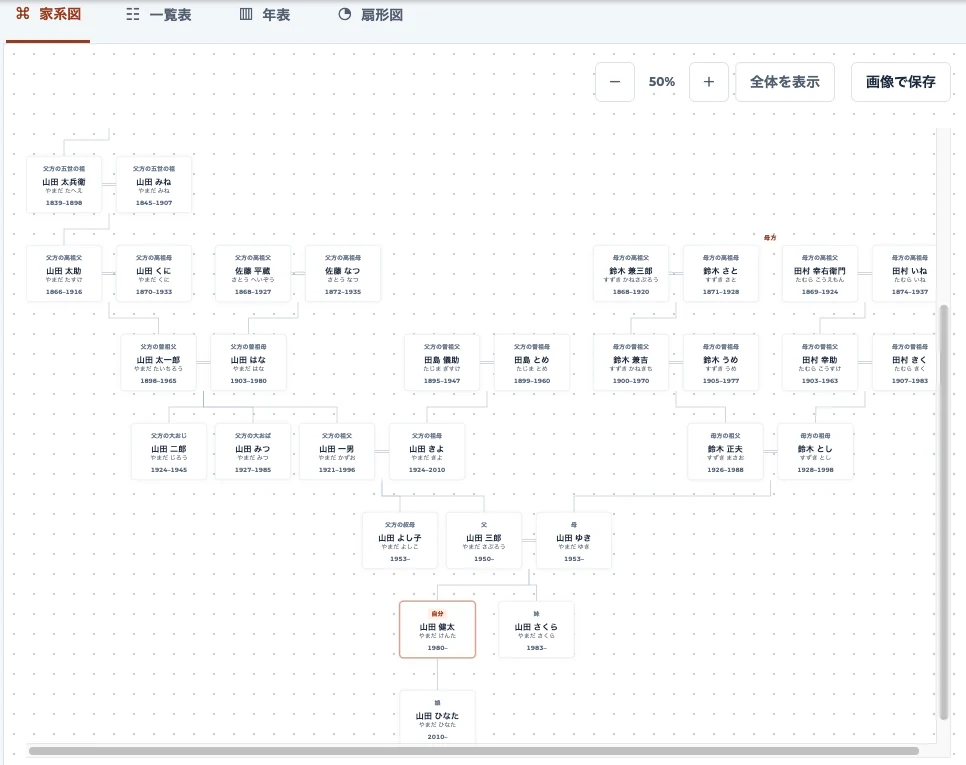Click the 年表 columns icon
This screenshot has height=765, width=966.
245,14
